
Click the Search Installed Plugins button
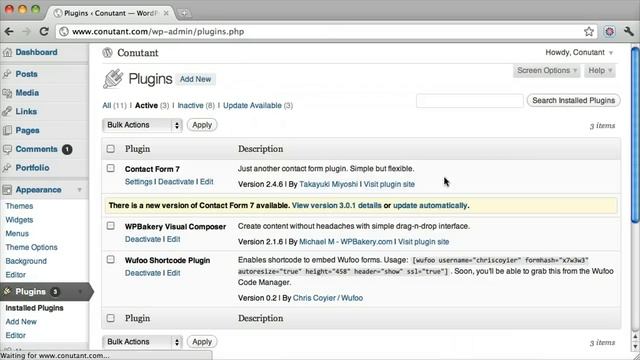573,100
